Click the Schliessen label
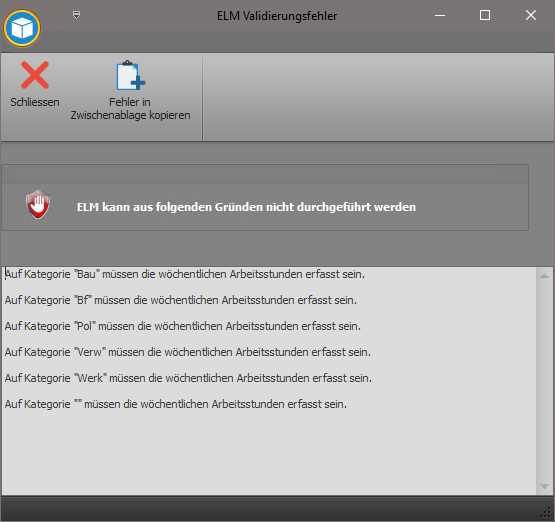This screenshot has width=555, height=522. pyautogui.click(x=35, y=102)
